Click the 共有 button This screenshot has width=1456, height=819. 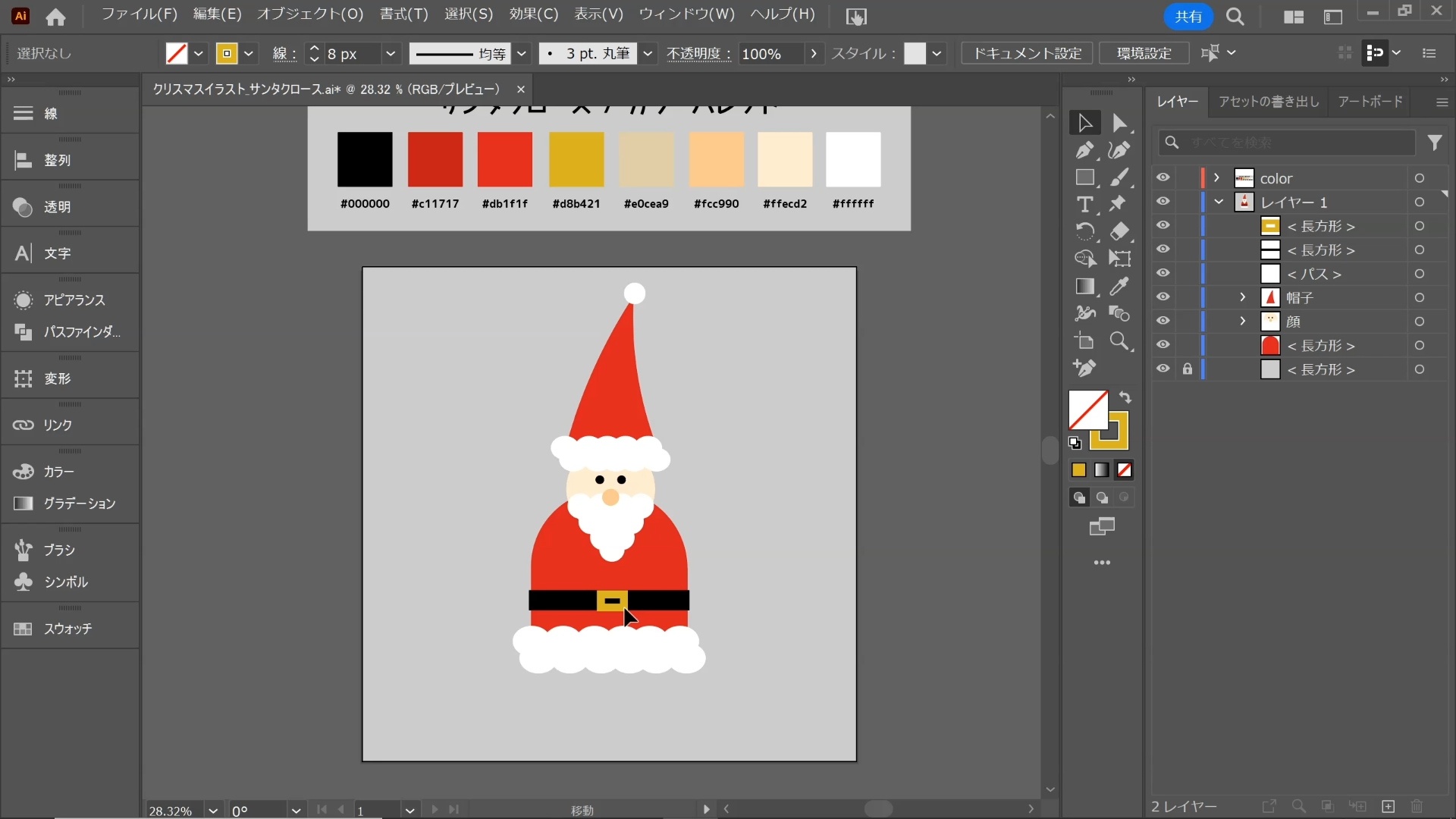tap(1187, 16)
